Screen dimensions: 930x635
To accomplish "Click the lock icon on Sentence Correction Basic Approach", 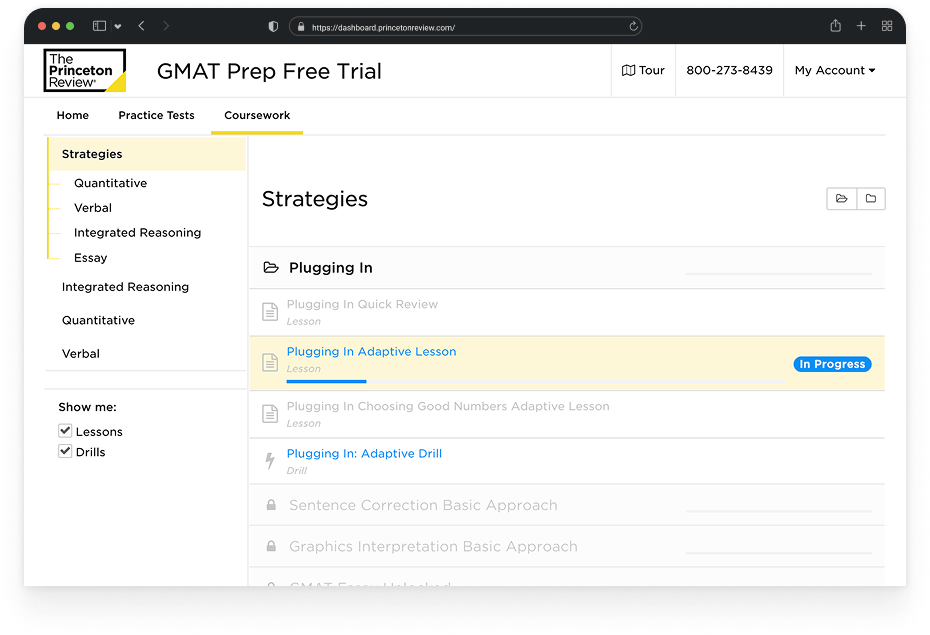I will point(270,505).
